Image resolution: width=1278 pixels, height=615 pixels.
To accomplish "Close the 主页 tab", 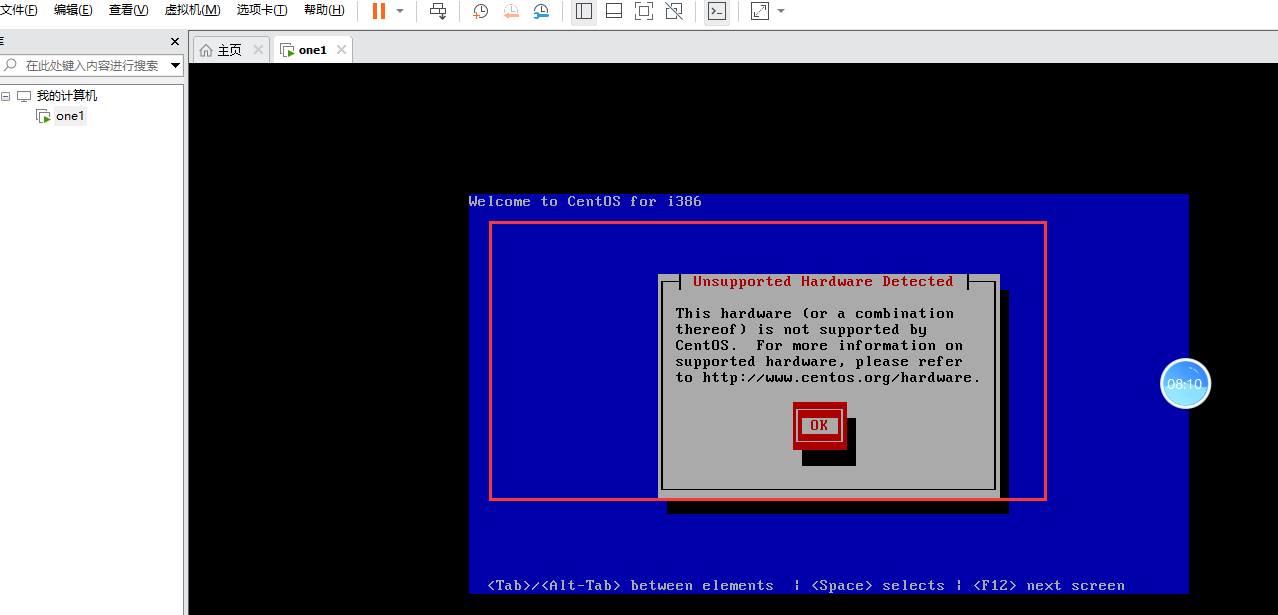I will [x=258, y=49].
